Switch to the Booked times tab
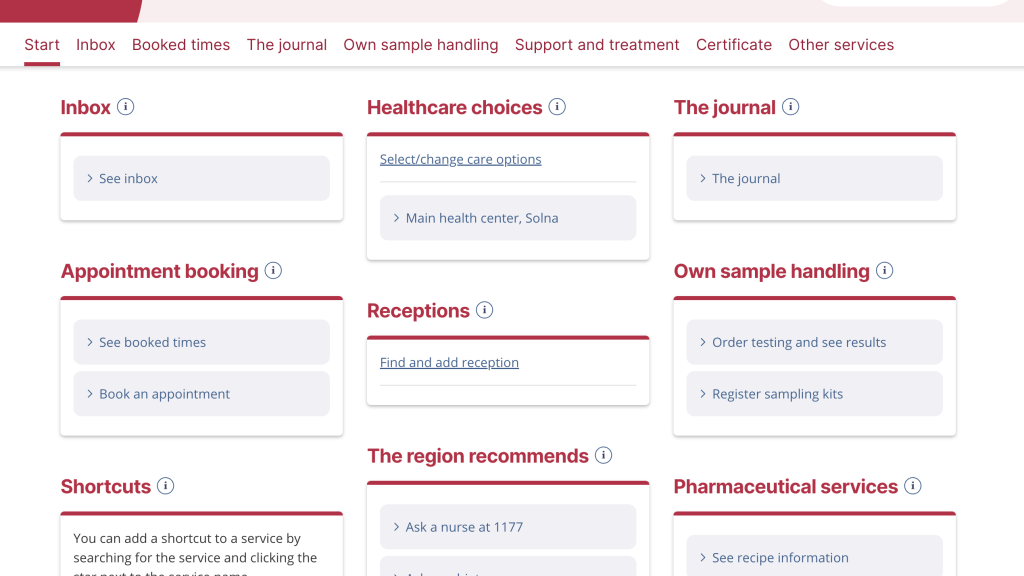 pos(181,44)
